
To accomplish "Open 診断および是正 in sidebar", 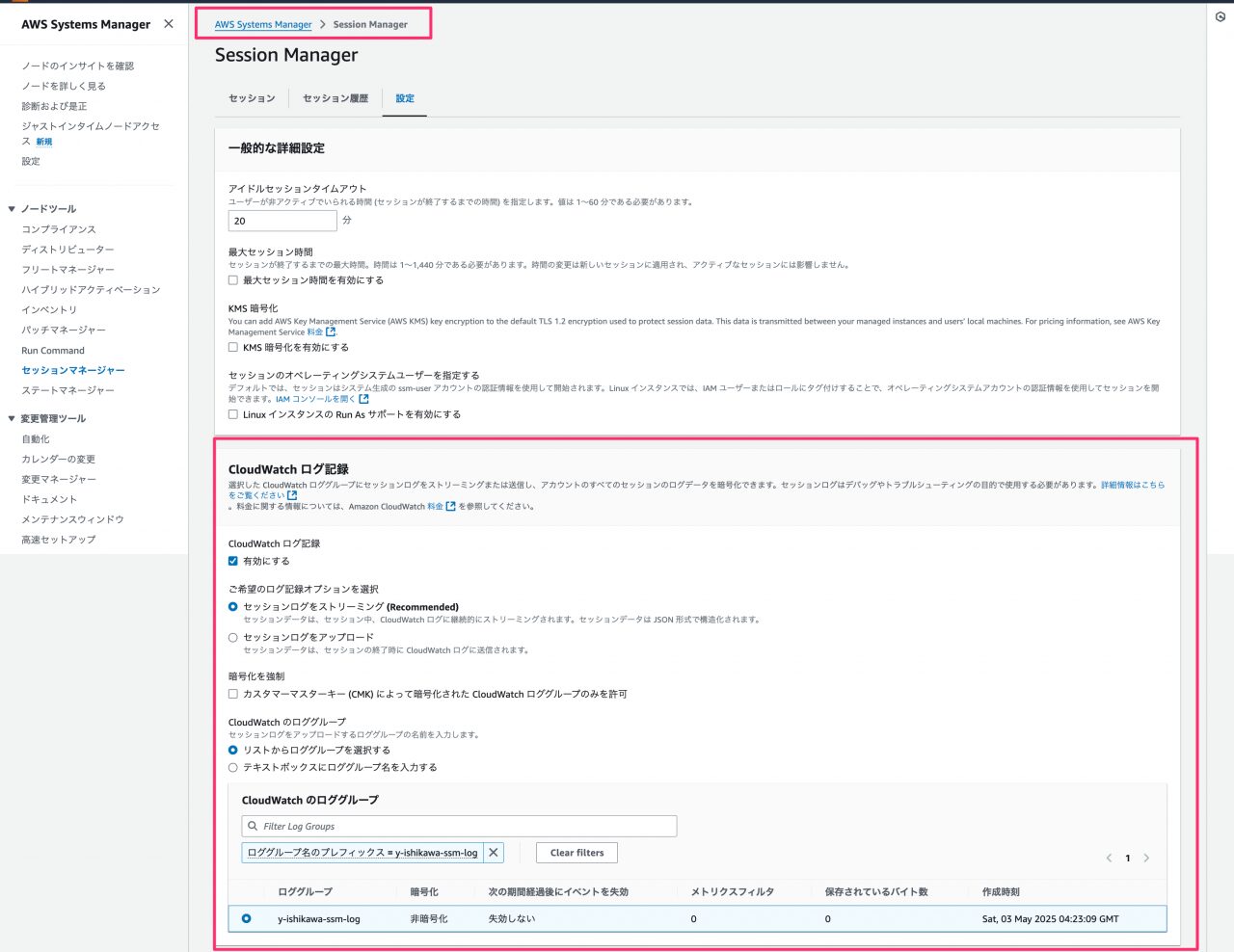I will pyautogui.click(x=54, y=107).
